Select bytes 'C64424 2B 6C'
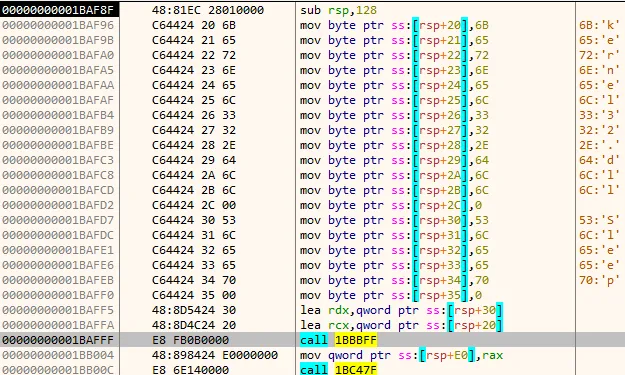This screenshot has height=375, width=625. tap(194, 190)
